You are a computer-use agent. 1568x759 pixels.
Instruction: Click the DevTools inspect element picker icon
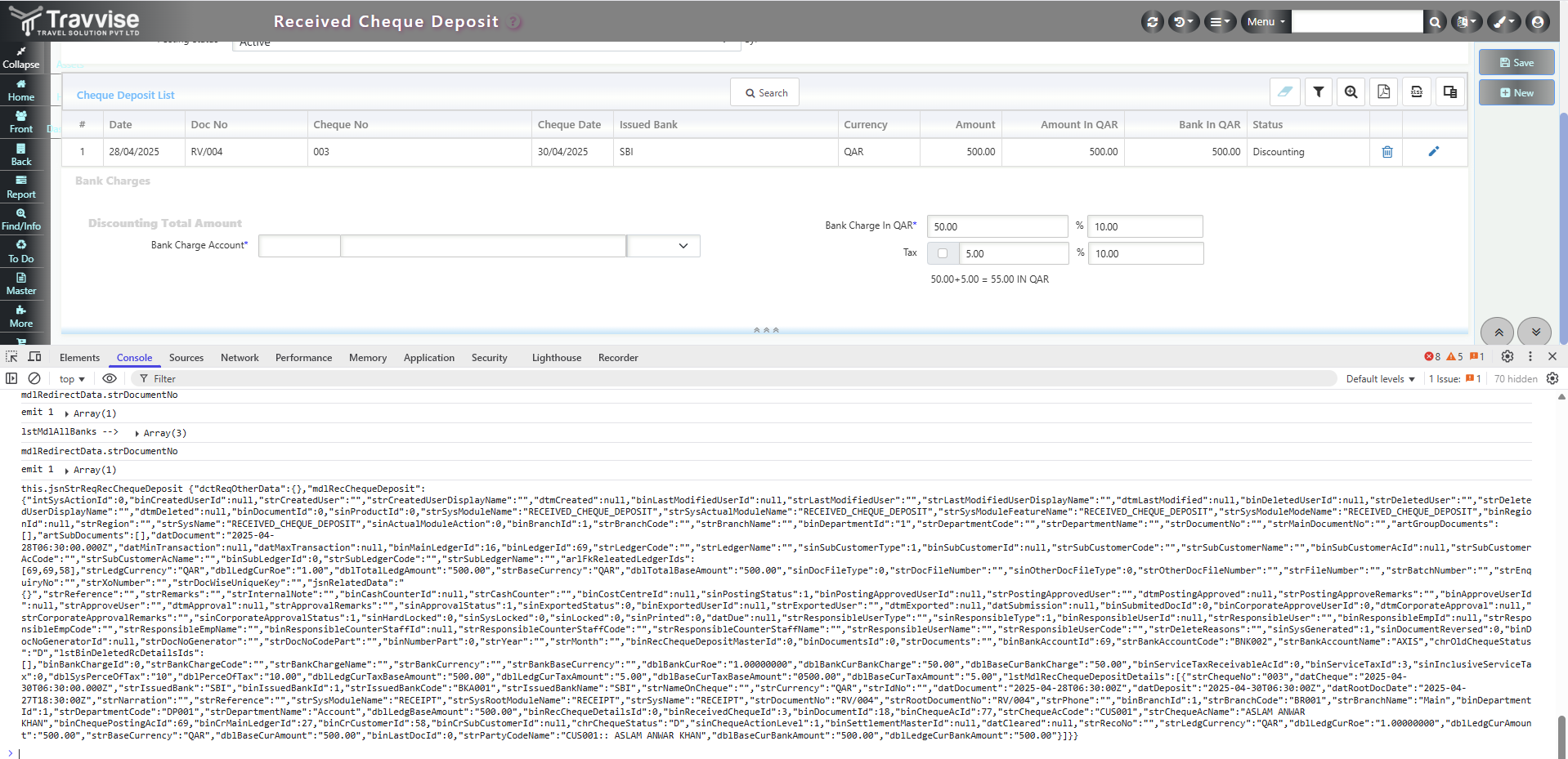point(11,357)
